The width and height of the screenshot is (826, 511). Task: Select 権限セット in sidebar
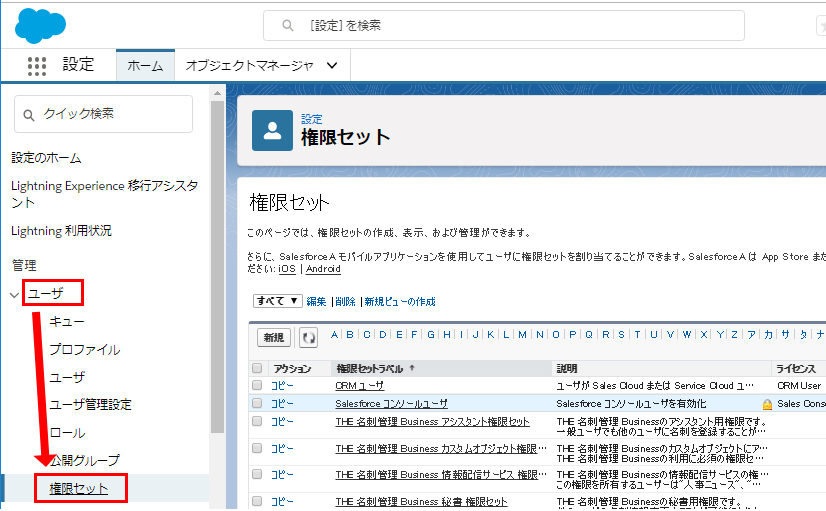[79, 488]
